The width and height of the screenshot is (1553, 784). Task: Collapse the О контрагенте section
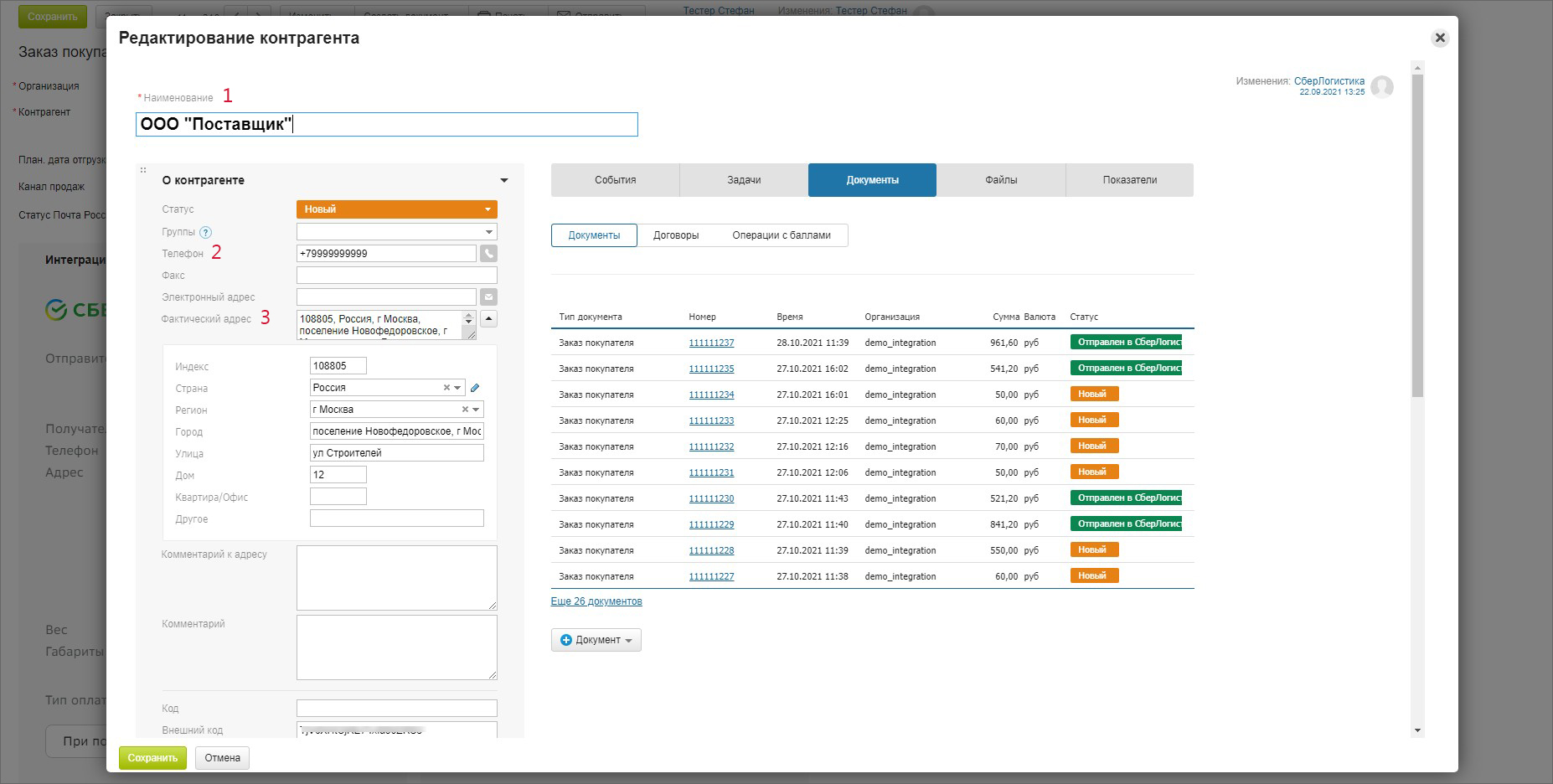click(504, 180)
